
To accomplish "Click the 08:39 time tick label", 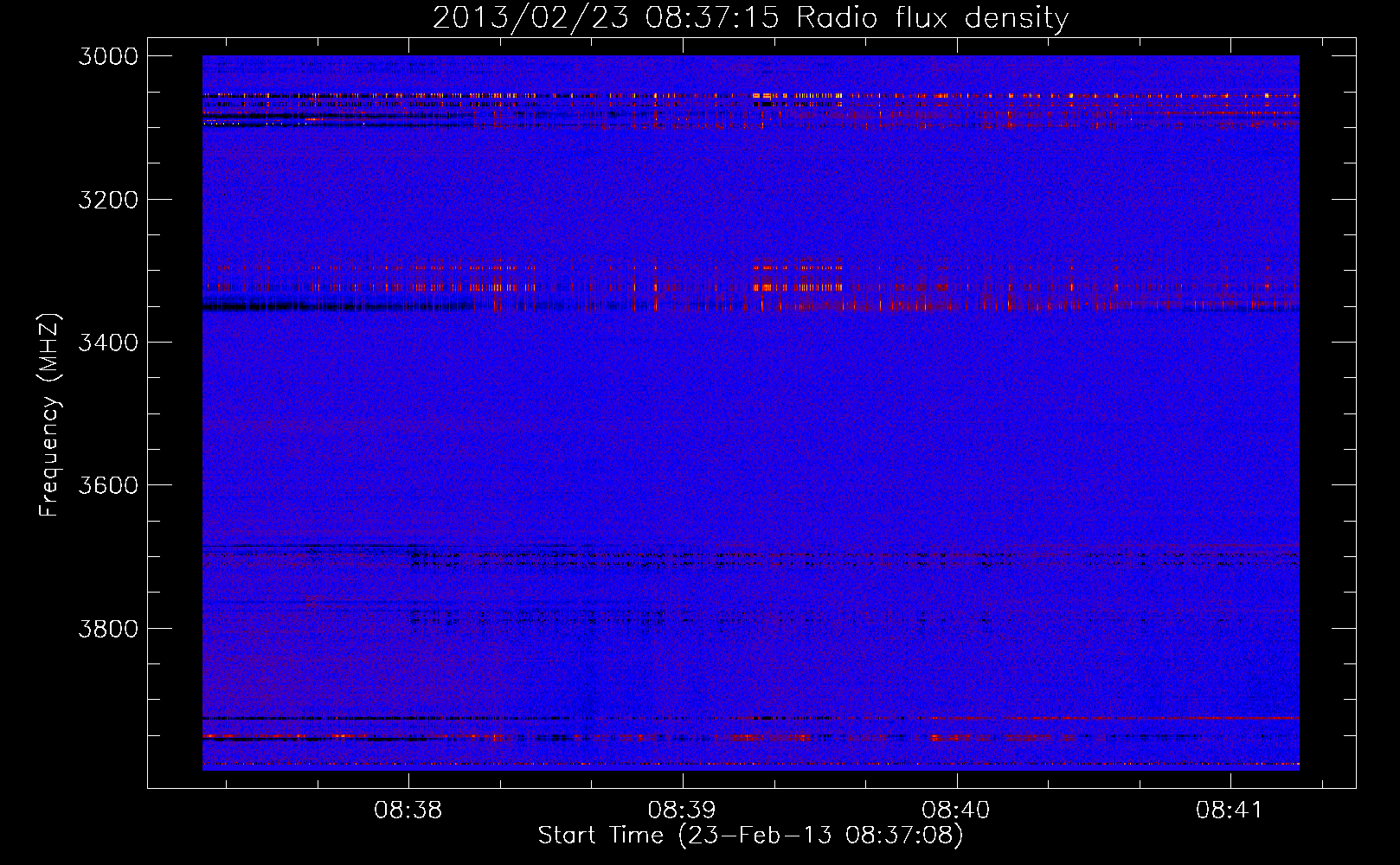I will [683, 811].
